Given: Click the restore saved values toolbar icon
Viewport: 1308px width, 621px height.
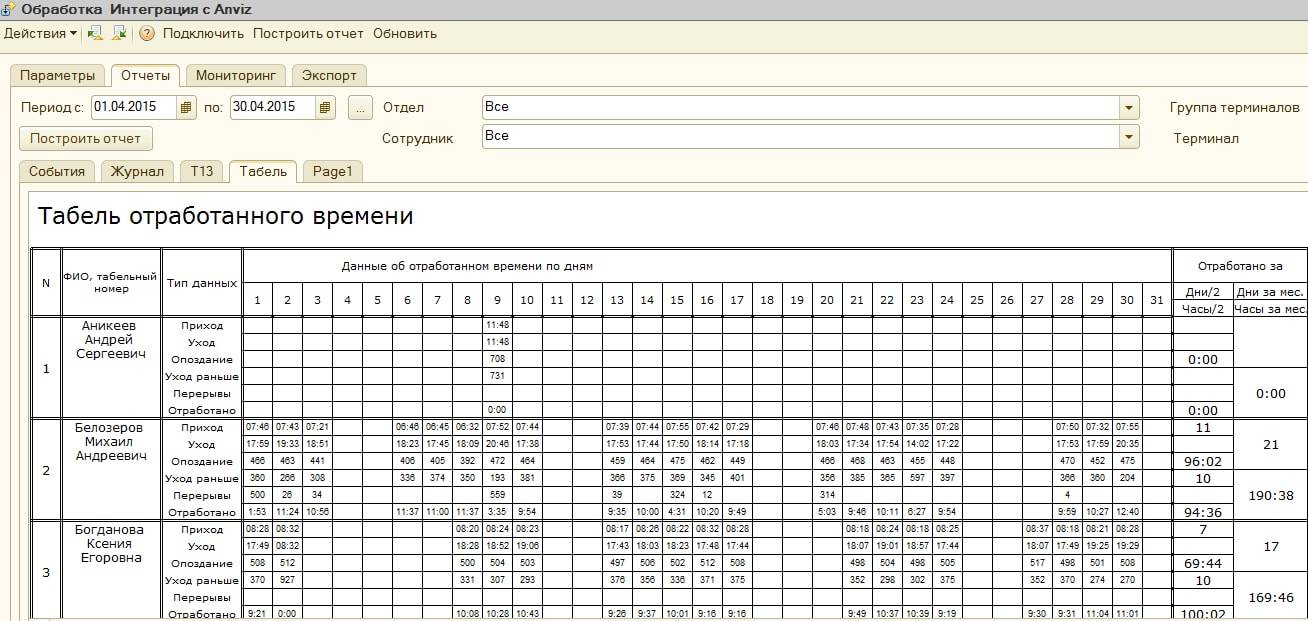Looking at the screenshot, I should pos(96,33).
